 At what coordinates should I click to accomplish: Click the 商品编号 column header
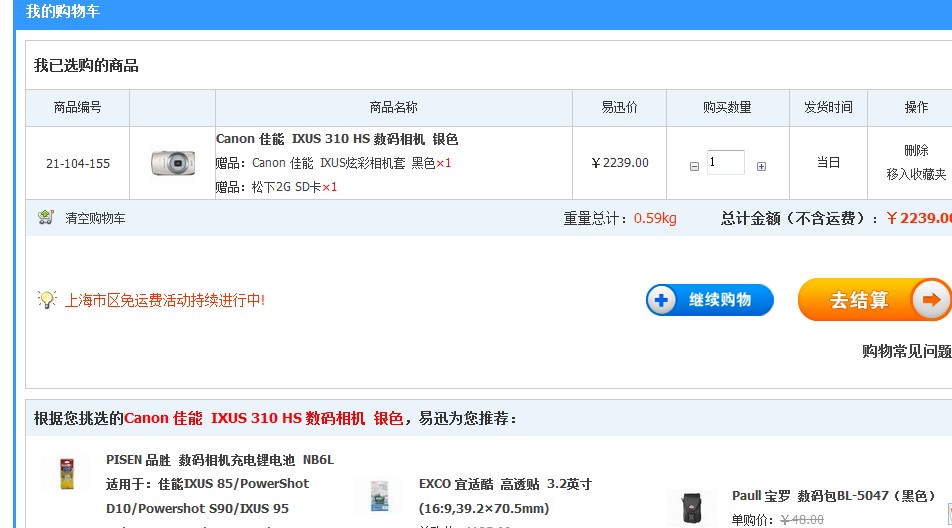pos(78,107)
